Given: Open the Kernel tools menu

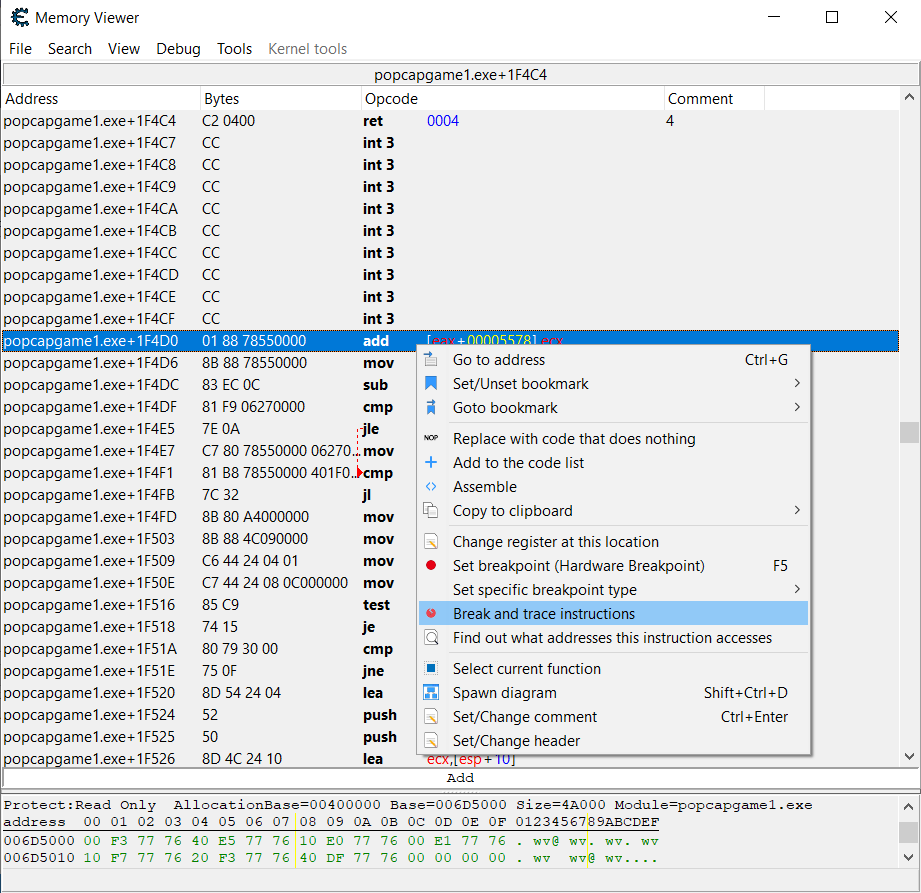Looking at the screenshot, I should 308,49.
